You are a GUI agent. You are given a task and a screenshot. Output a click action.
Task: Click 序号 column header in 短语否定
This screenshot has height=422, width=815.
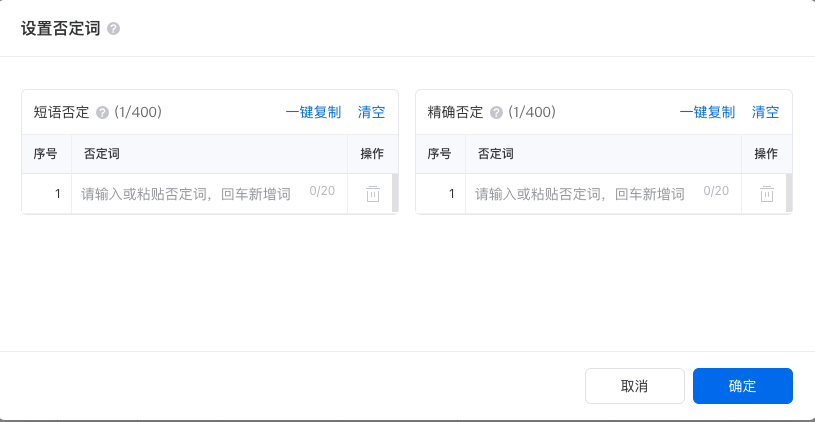(46, 154)
